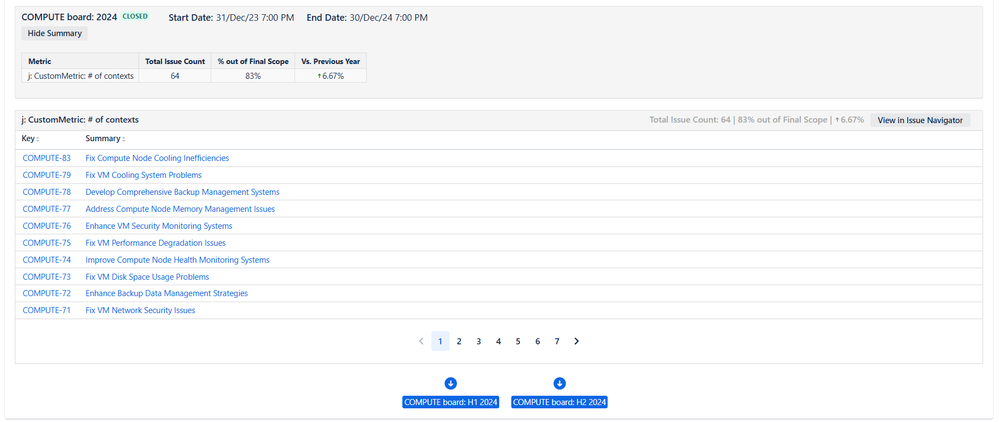Open issue key COMPUTE-83

47,158
